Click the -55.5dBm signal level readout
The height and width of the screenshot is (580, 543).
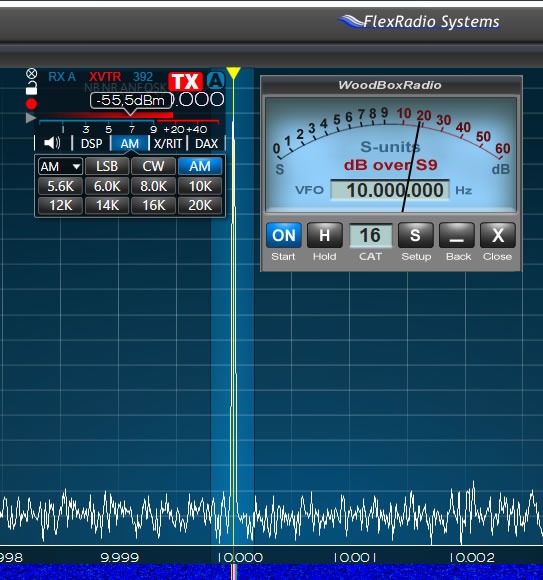pos(131,101)
